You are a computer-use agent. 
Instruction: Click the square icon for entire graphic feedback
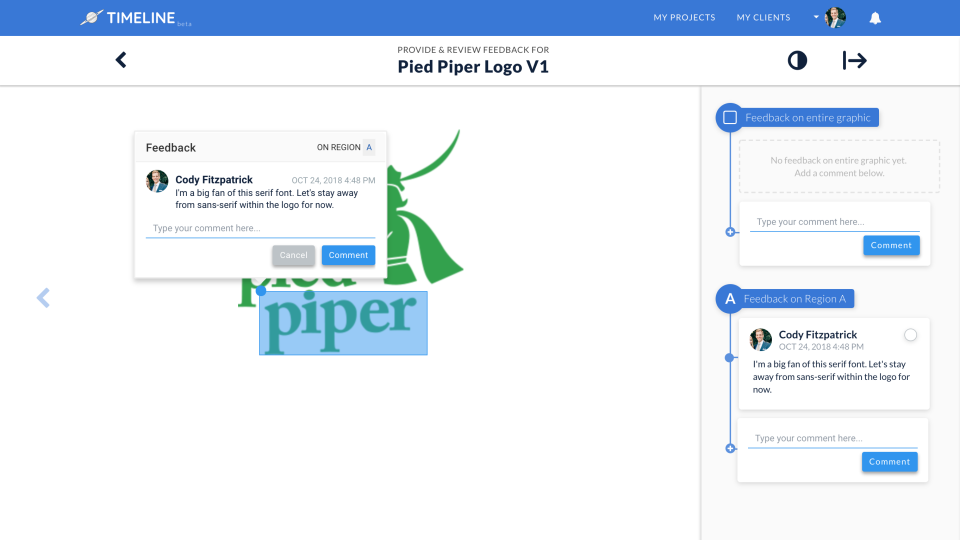(x=730, y=118)
